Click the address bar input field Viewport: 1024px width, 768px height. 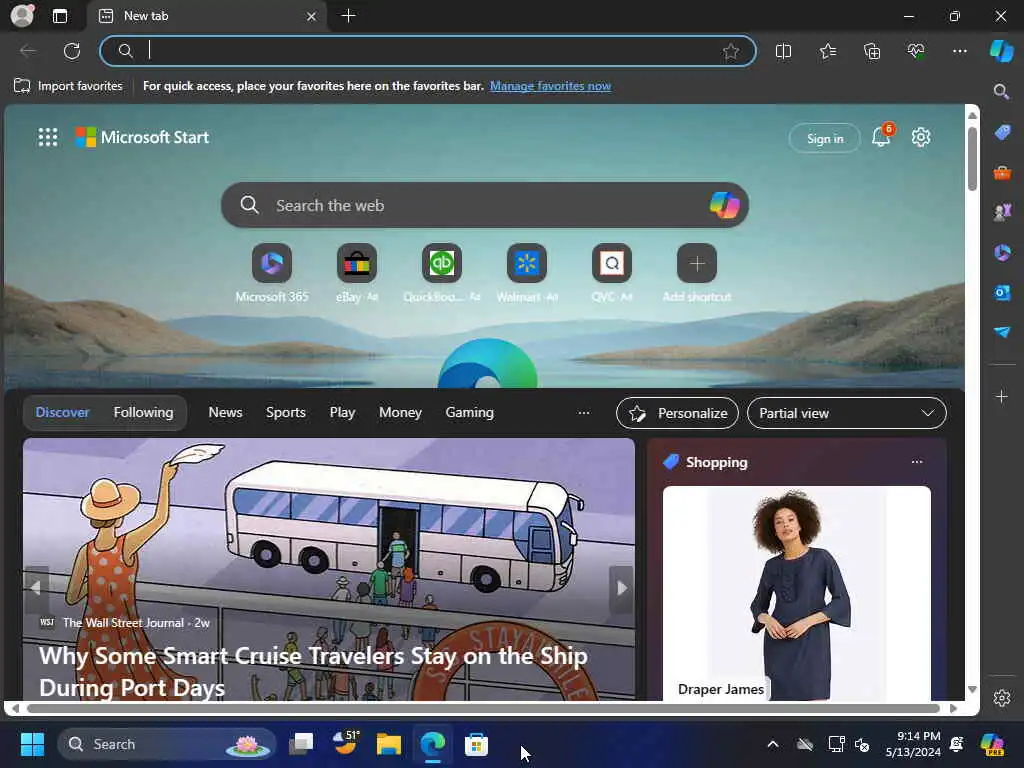[428, 51]
